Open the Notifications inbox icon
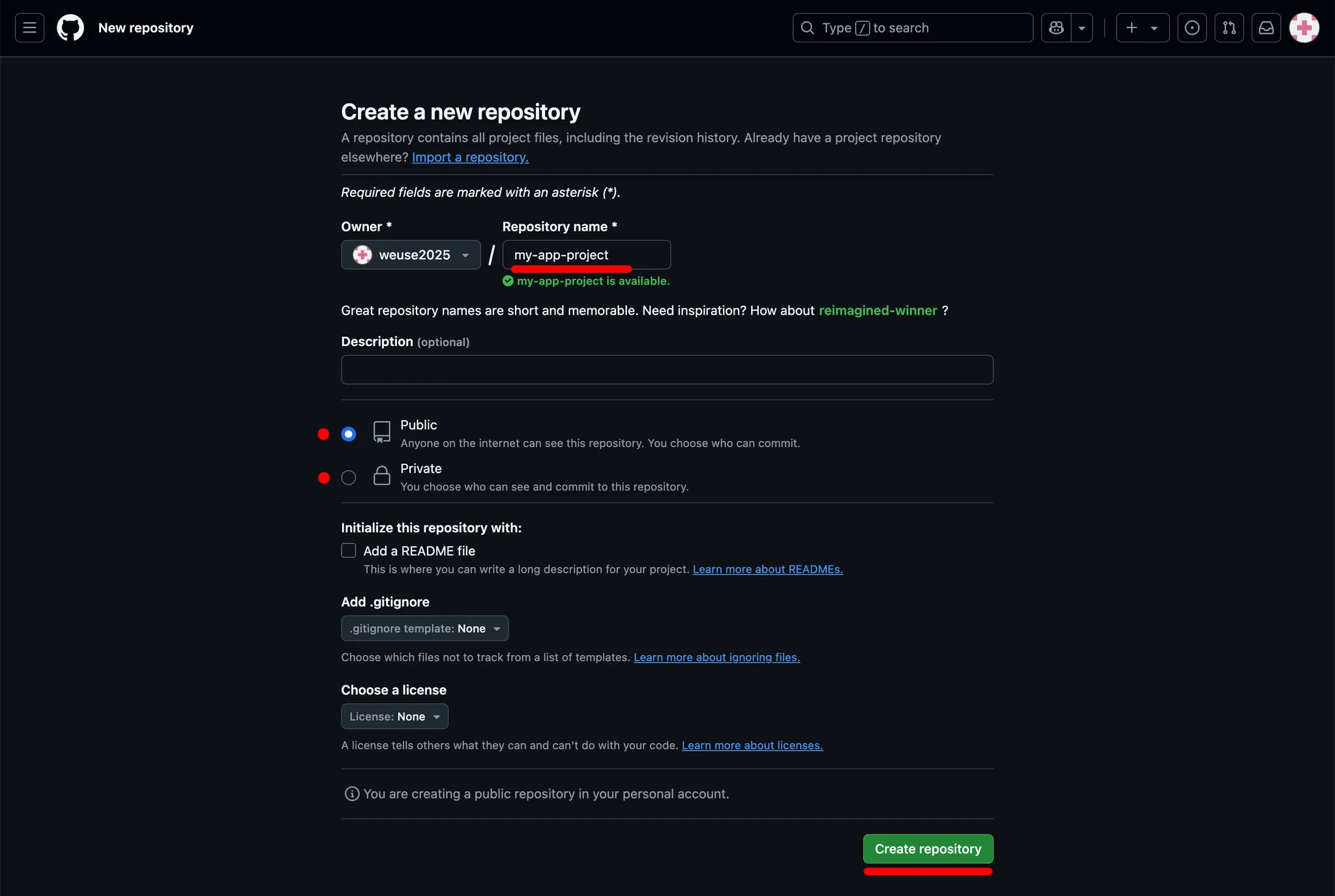The width and height of the screenshot is (1335, 896). point(1266,28)
